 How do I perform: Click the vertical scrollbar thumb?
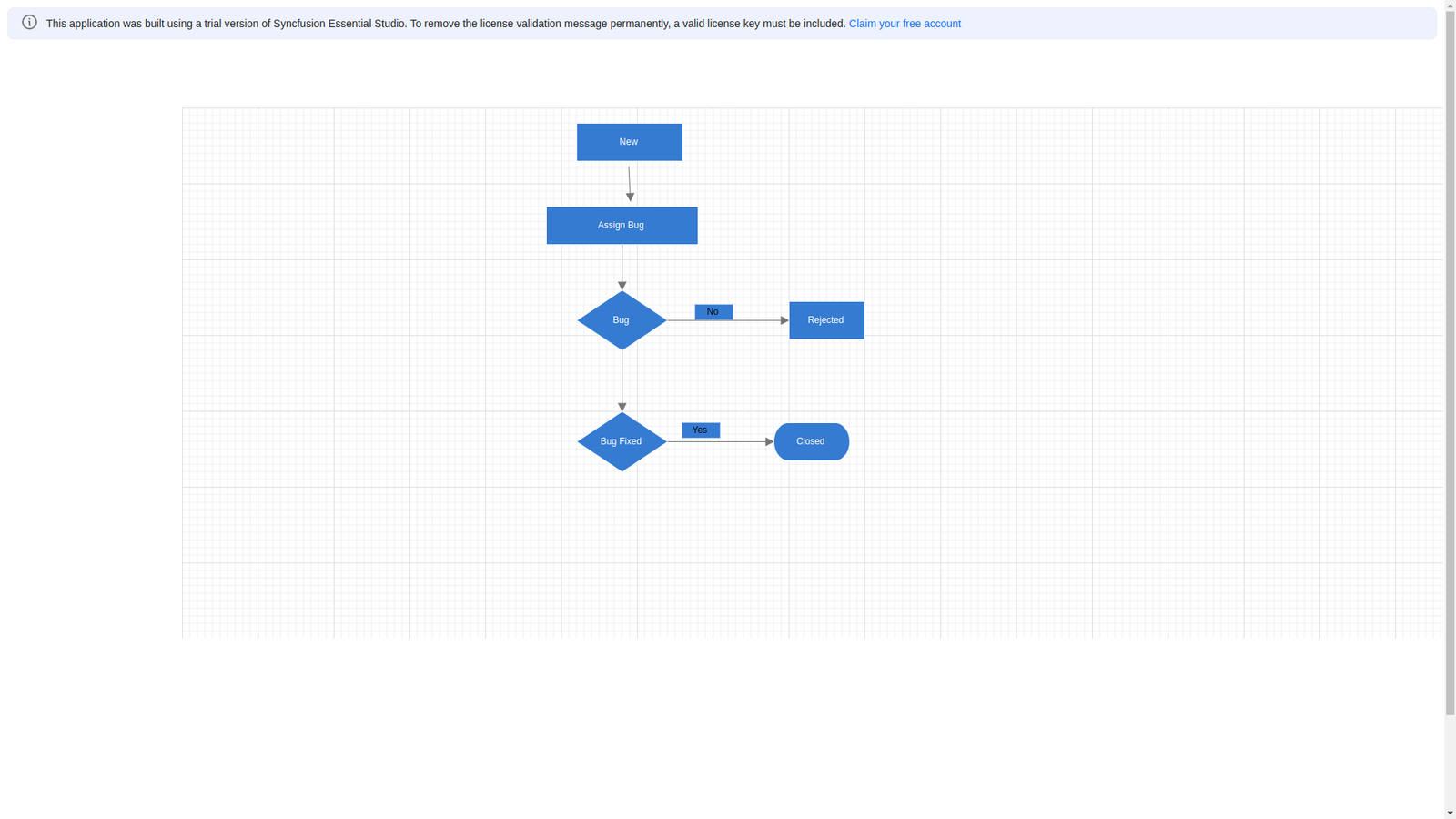point(1450,364)
